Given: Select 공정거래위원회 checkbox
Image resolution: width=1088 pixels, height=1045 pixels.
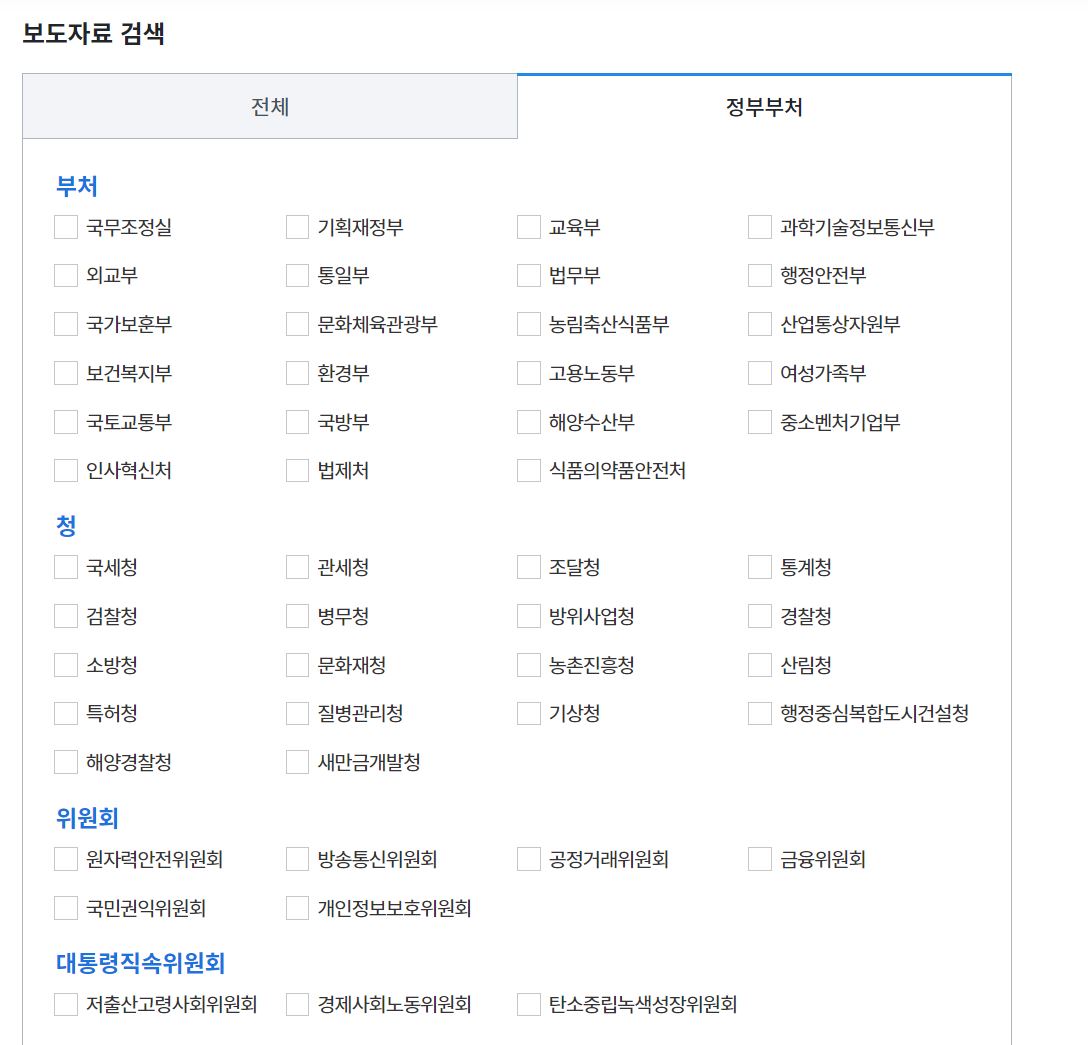Looking at the screenshot, I should [x=529, y=859].
